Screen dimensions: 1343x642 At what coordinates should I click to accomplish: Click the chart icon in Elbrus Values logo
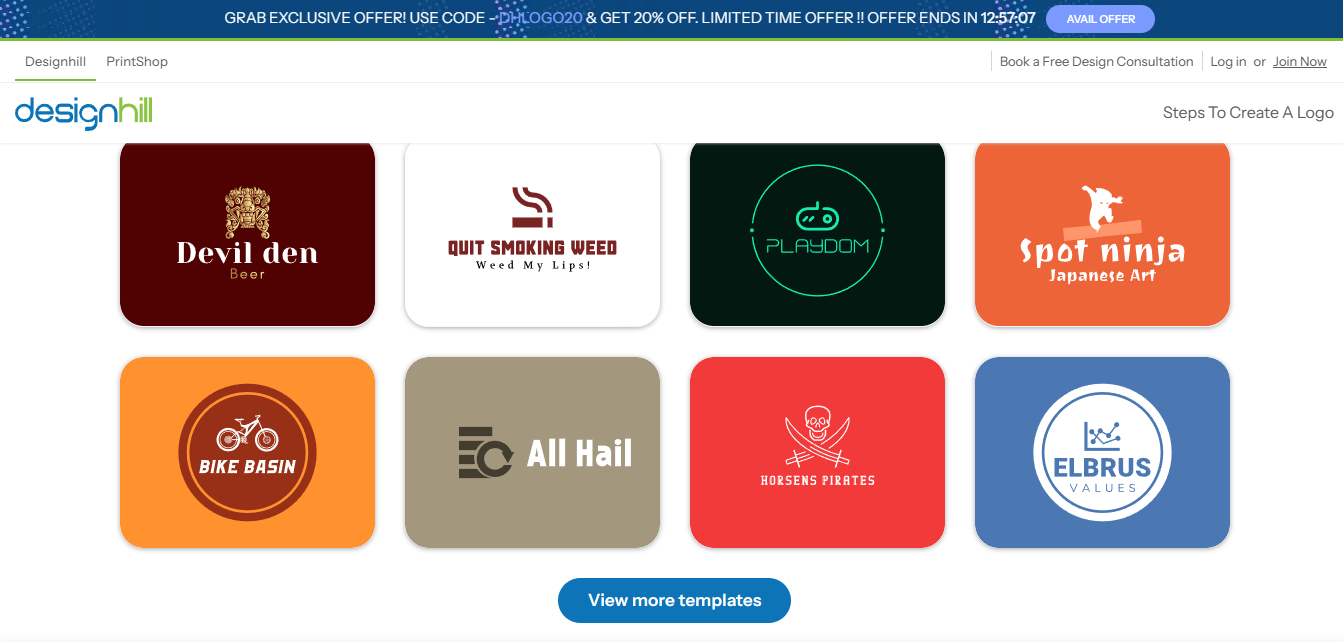point(1102,435)
